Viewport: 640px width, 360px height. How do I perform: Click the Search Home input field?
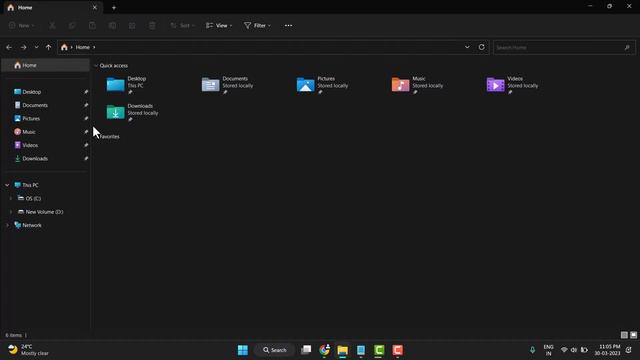pos(564,47)
